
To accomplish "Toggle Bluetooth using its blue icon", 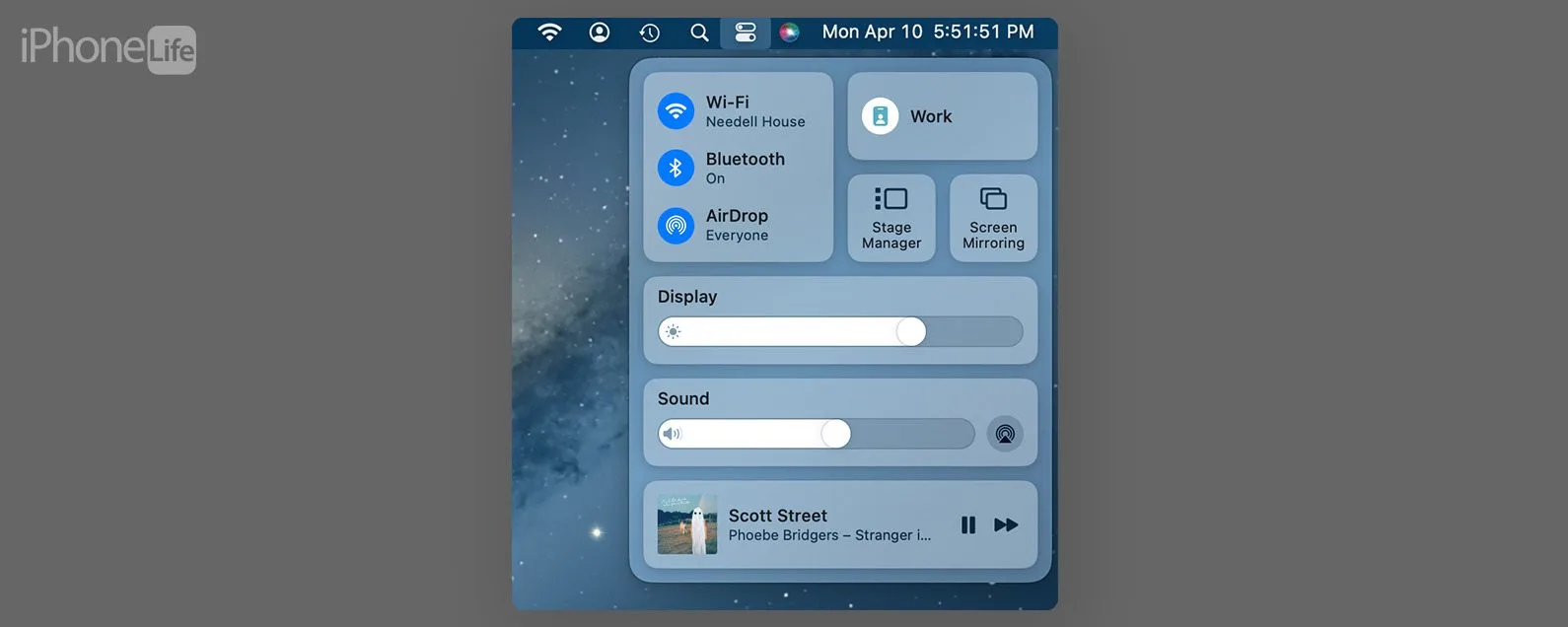I will pyautogui.click(x=676, y=169).
